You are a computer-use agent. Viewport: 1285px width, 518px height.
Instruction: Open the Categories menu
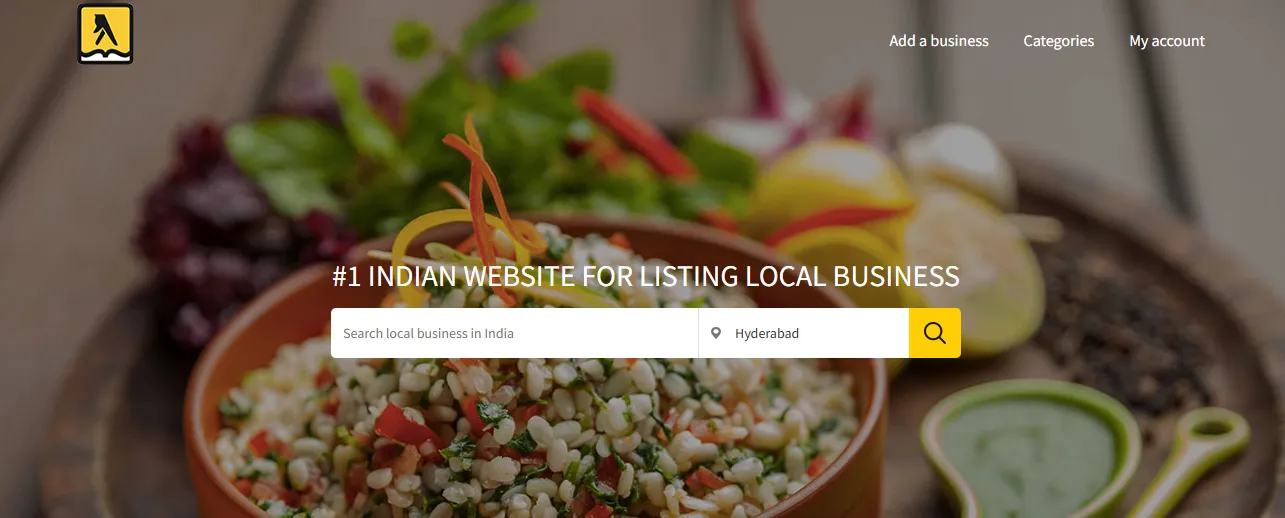[1059, 41]
